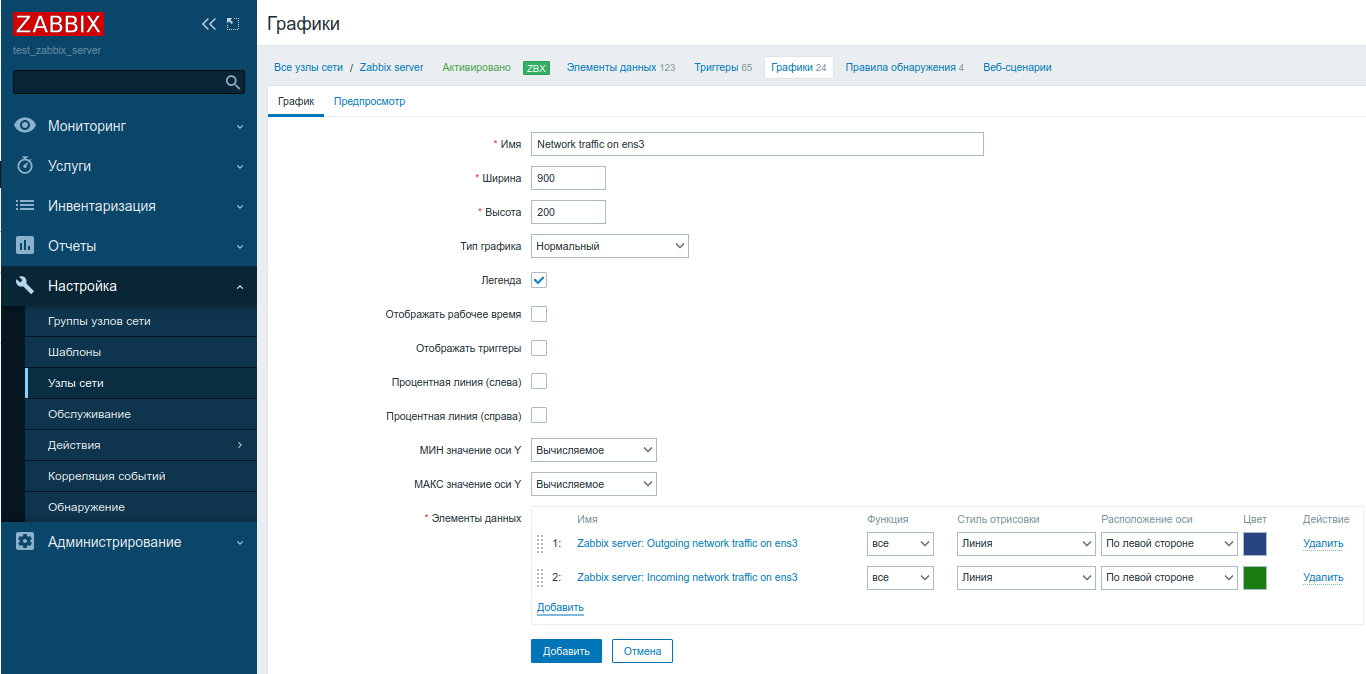Screen dimensions: 1366x674
Task: Click the Отчеты chart icon
Action: (26, 246)
